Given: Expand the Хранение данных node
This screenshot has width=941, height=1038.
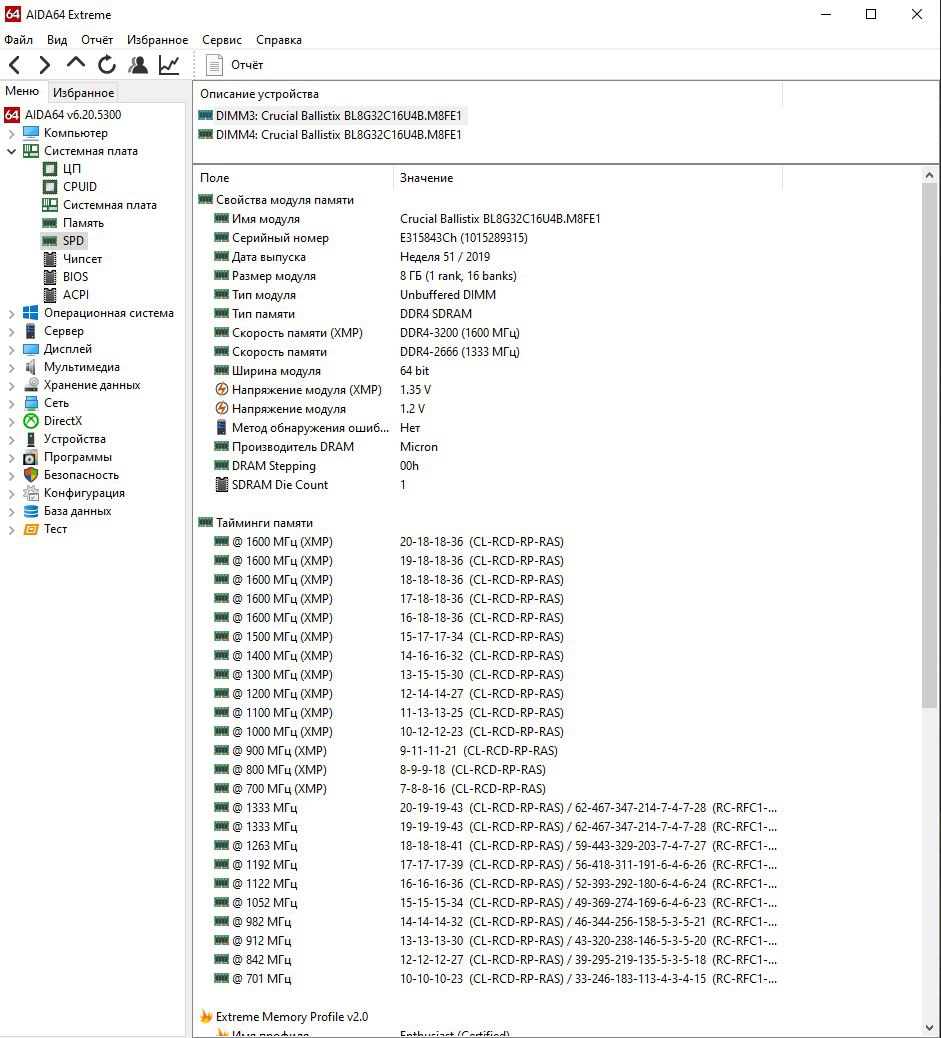Looking at the screenshot, I should [x=11, y=385].
